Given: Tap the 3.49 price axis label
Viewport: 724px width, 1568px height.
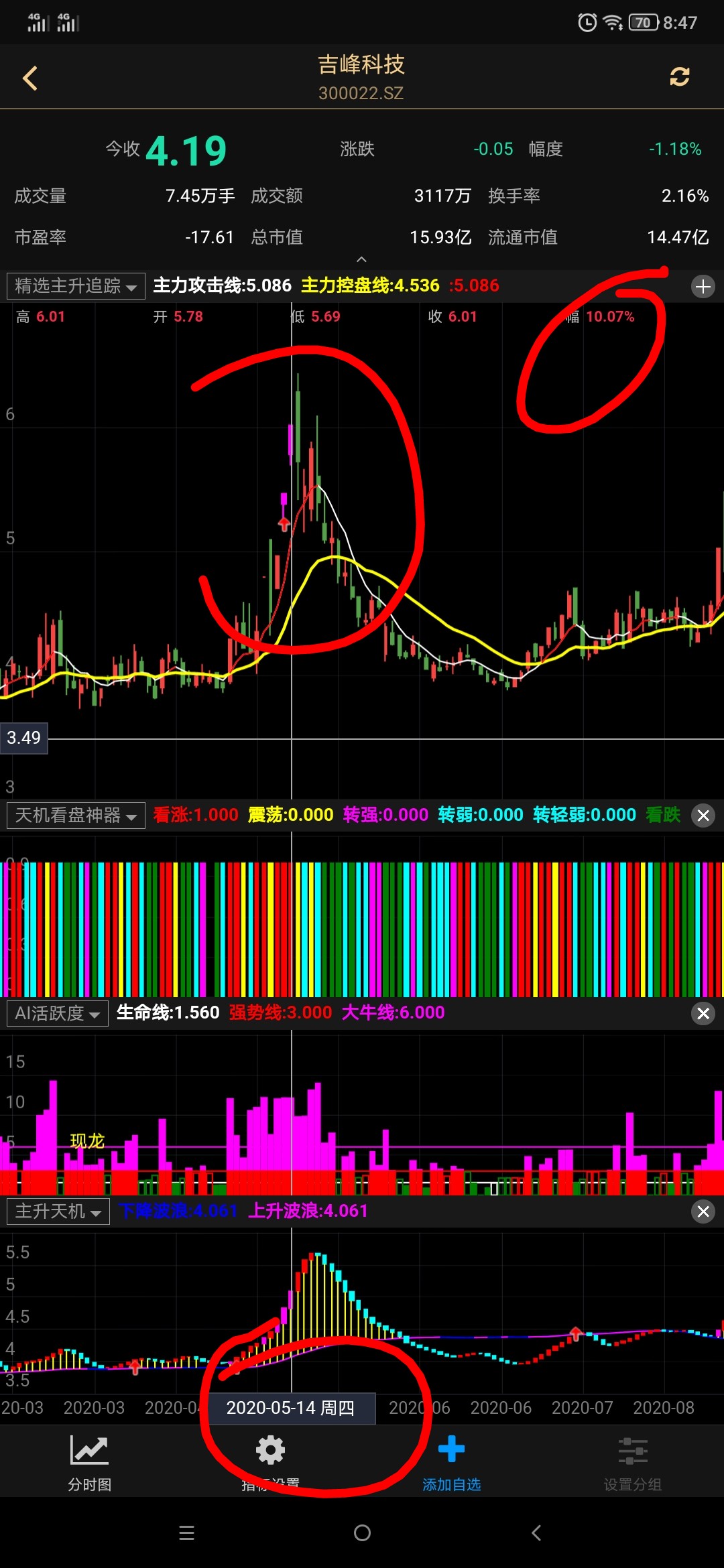Looking at the screenshot, I should (24, 738).
